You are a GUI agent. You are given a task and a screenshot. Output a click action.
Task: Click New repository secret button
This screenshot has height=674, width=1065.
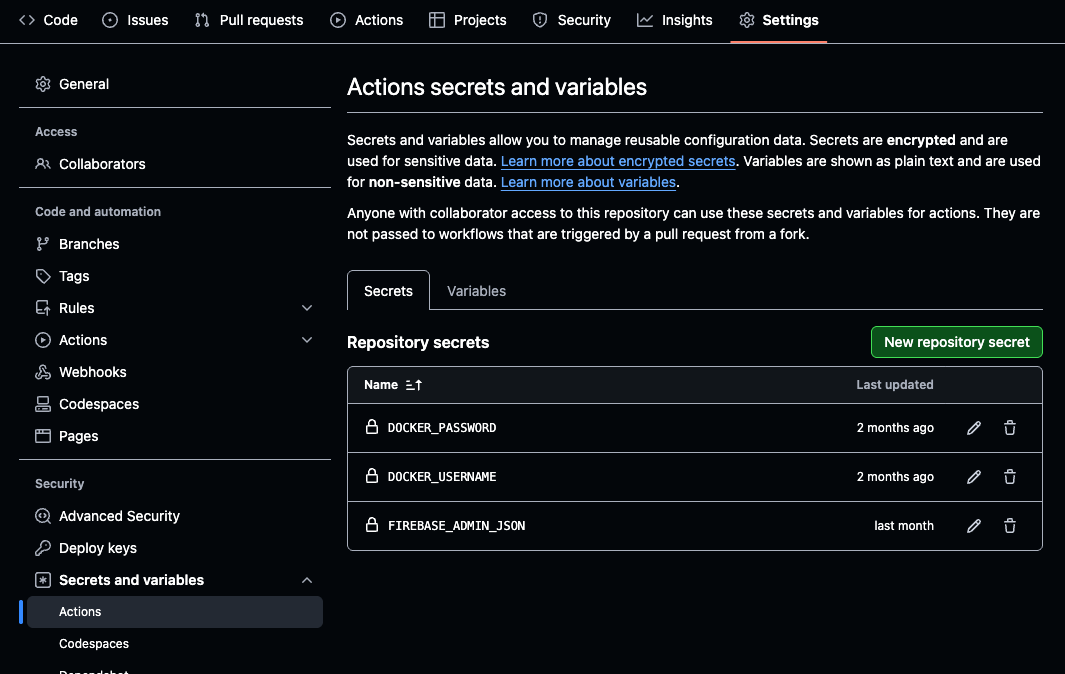coord(956,342)
